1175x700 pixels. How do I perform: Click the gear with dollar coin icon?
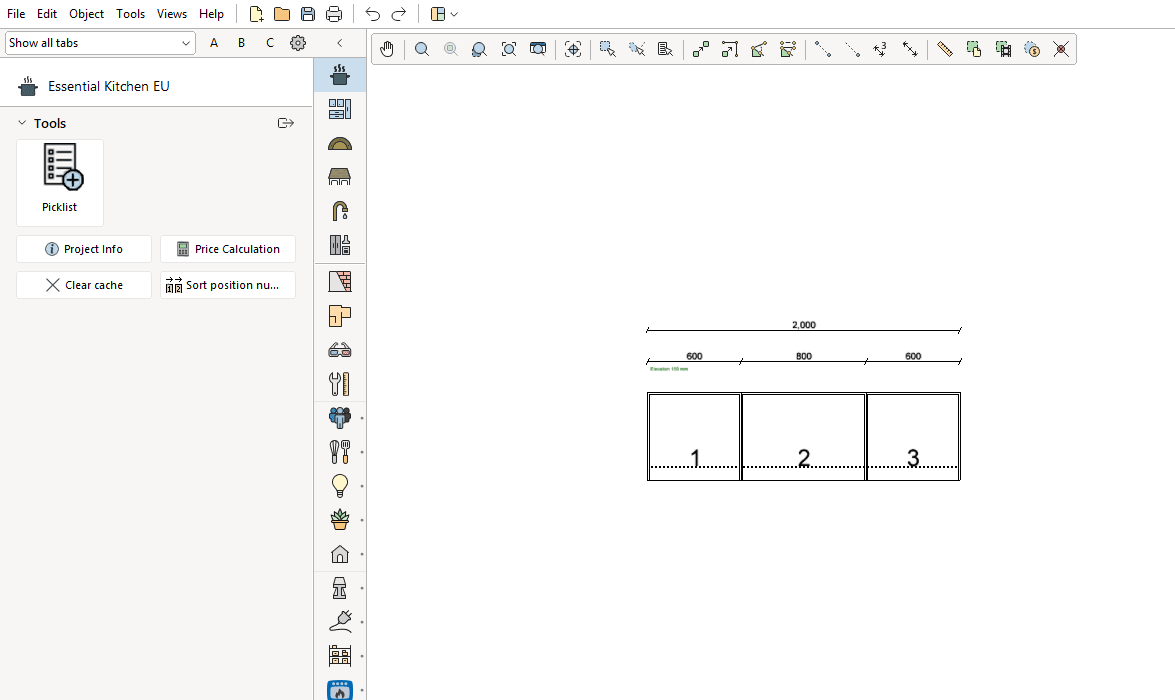click(1032, 49)
